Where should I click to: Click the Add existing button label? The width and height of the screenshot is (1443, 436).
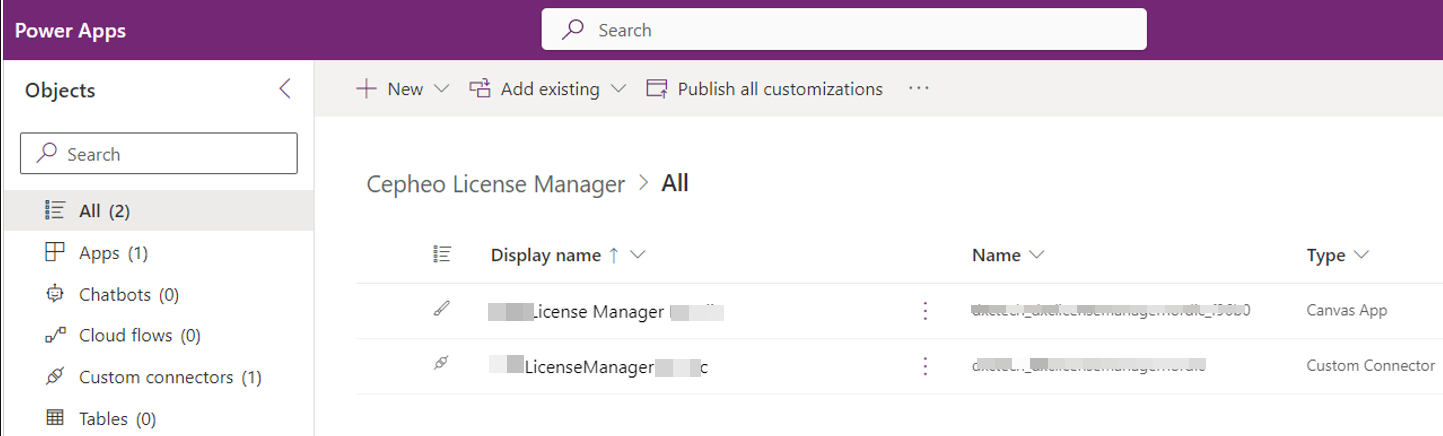click(x=550, y=89)
